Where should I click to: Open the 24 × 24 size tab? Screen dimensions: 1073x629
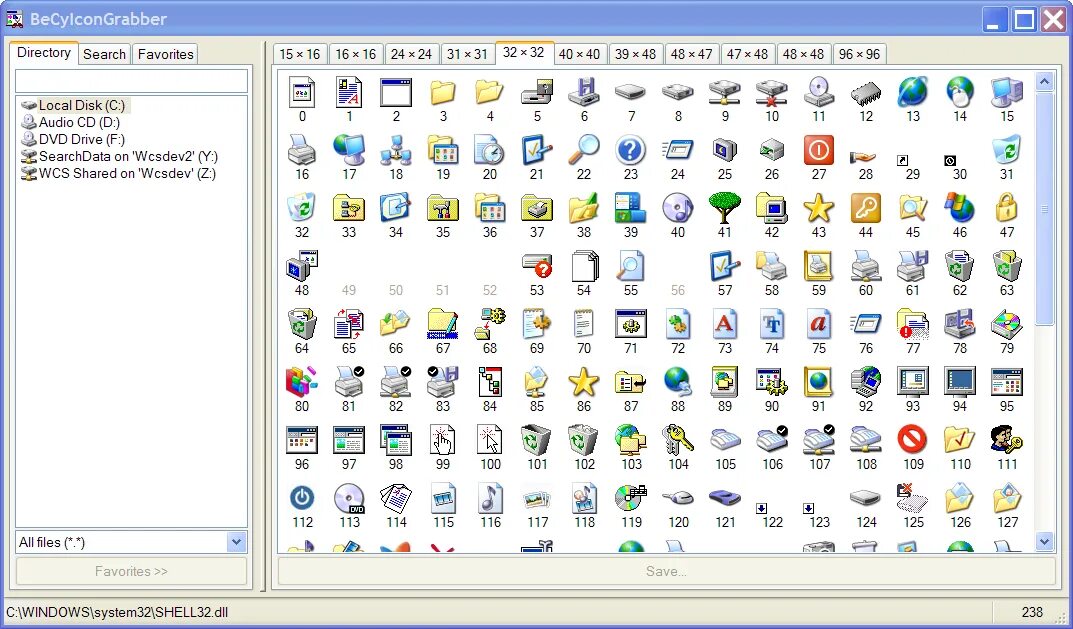[411, 54]
